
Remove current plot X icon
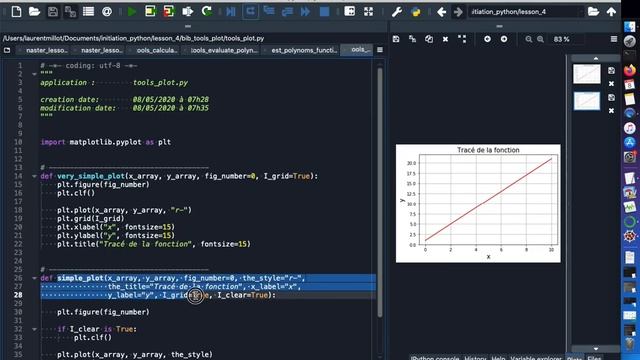coord(445,39)
